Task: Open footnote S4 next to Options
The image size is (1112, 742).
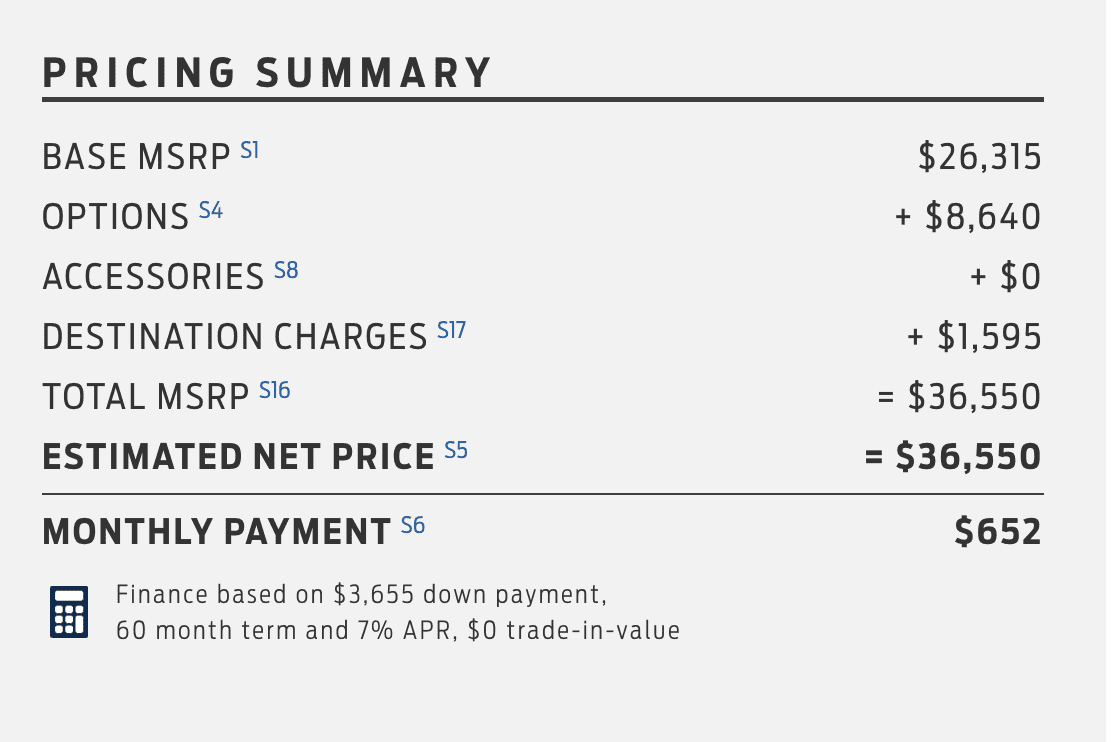Action: point(211,211)
